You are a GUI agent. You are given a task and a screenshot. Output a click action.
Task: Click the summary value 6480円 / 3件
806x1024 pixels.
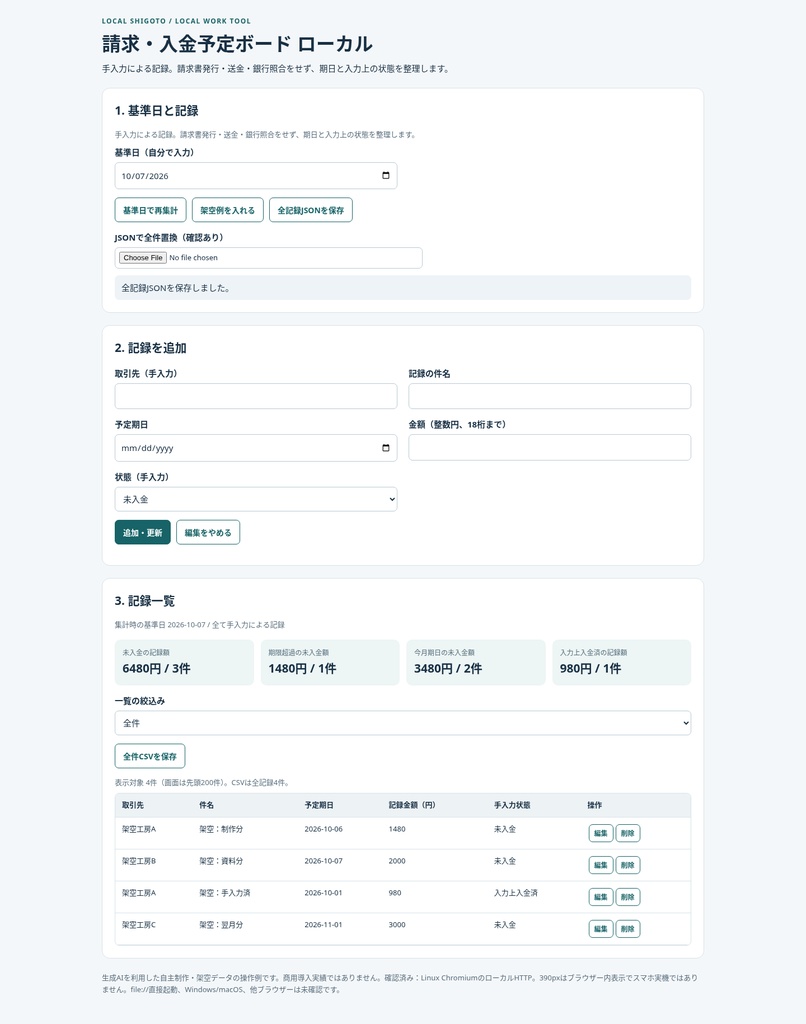157,669
